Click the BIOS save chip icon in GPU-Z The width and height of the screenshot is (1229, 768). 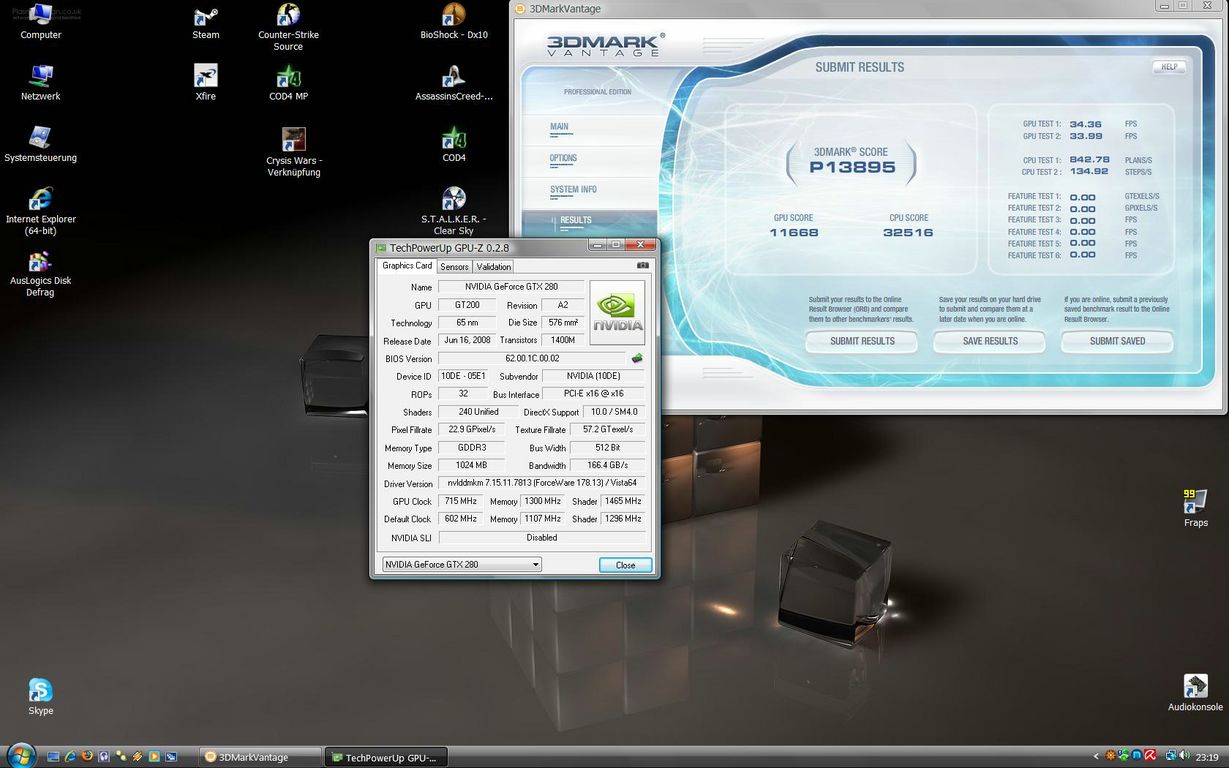637,358
